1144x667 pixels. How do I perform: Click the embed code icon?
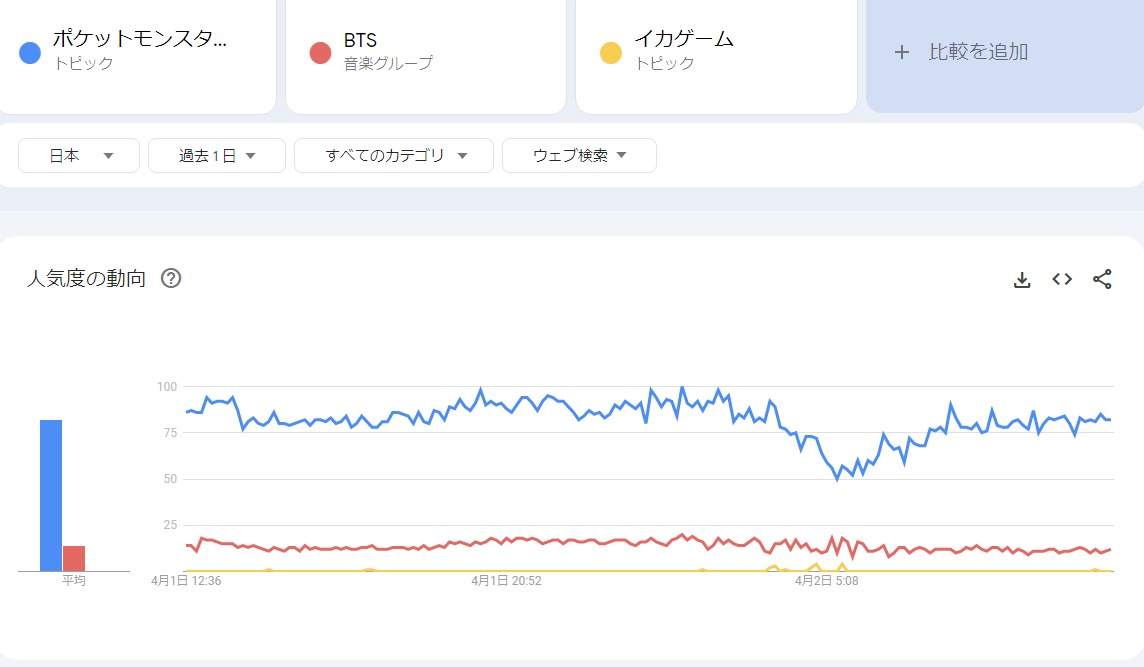tap(1062, 280)
